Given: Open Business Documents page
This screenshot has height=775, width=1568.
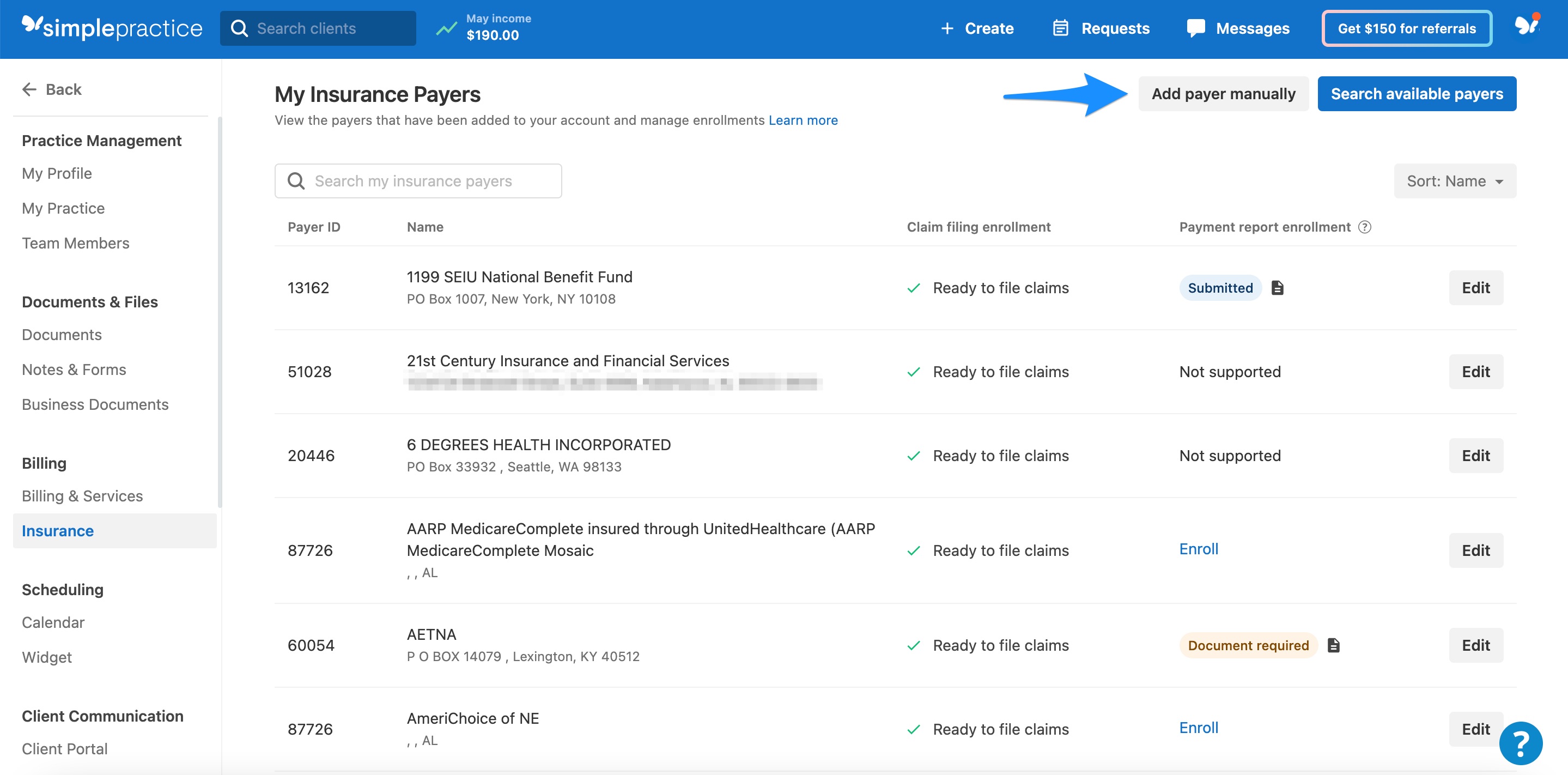Looking at the screenshot, I should point(95,405).
